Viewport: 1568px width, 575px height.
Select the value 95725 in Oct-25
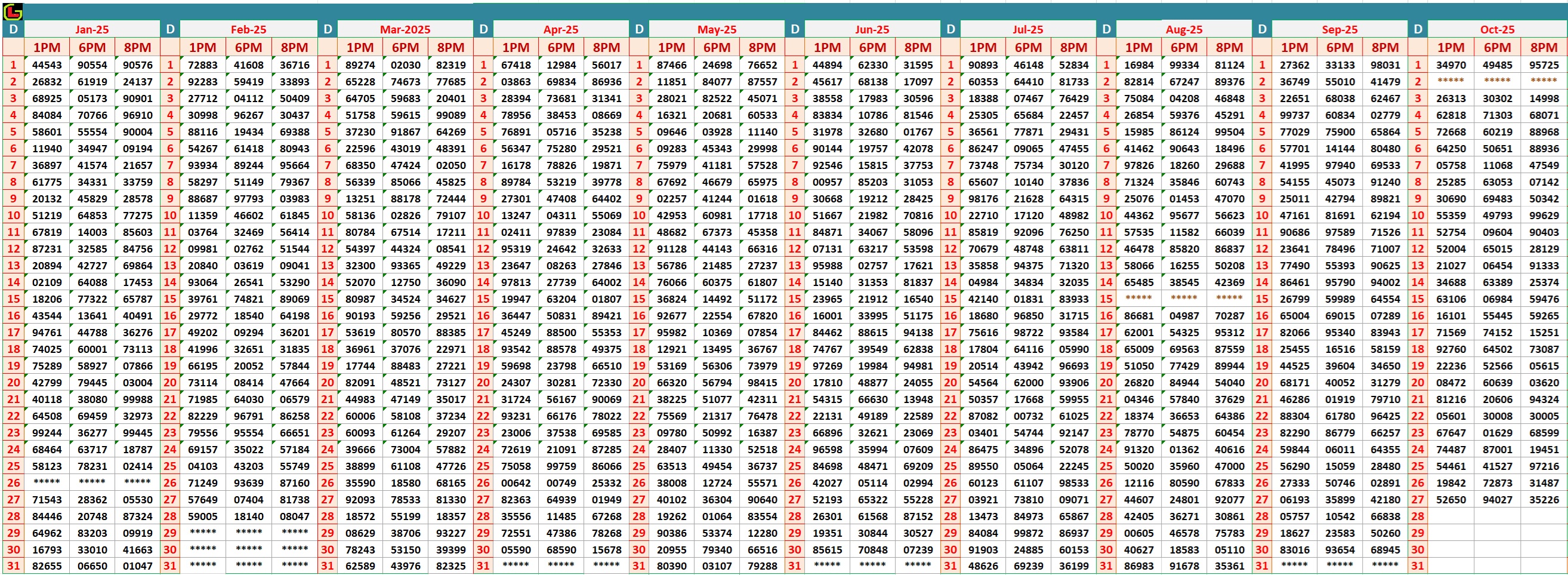pyautogui.click(x=1544, y=65)
